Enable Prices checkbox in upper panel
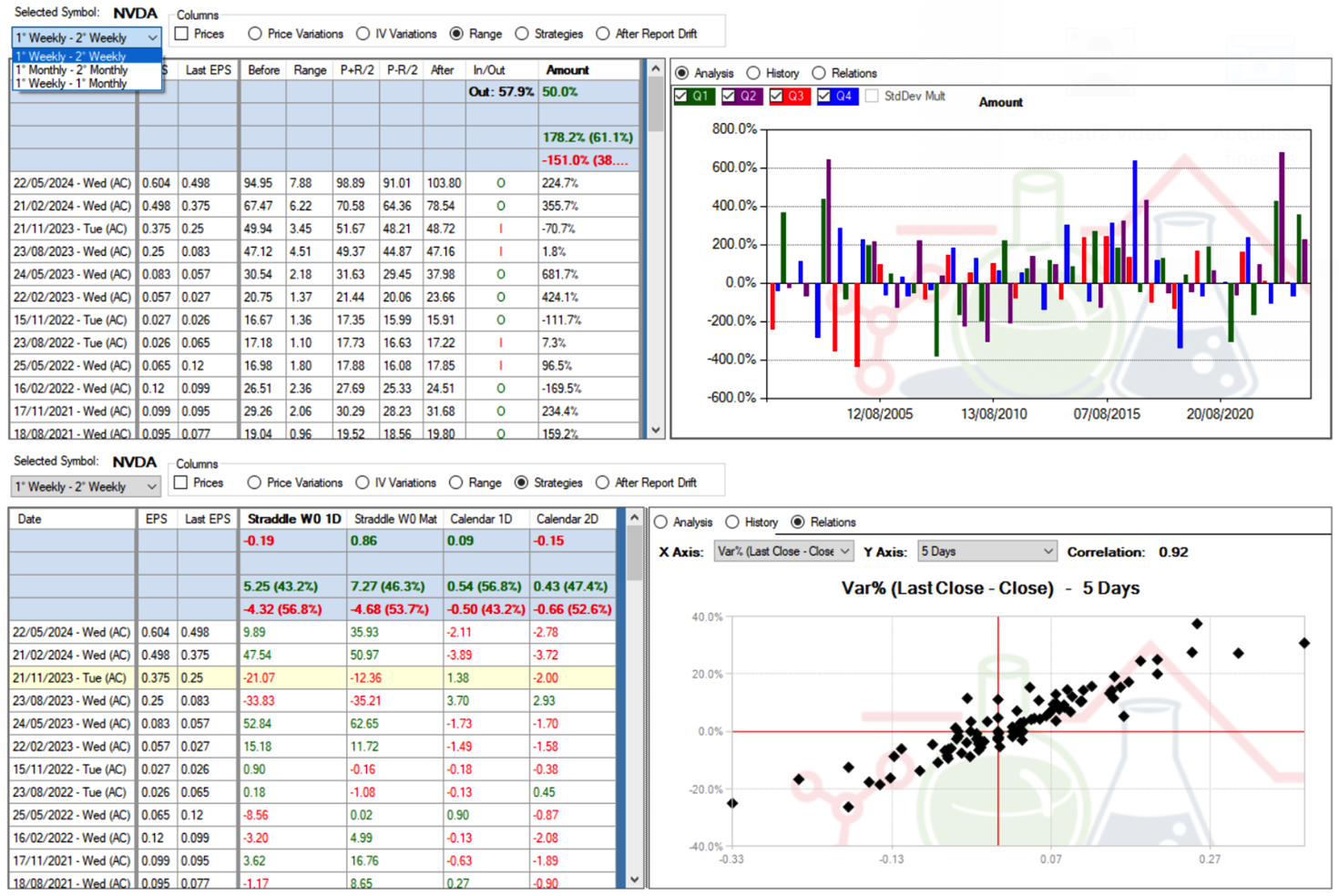This screenshot has height=896, width=1339. click(181, 34)
